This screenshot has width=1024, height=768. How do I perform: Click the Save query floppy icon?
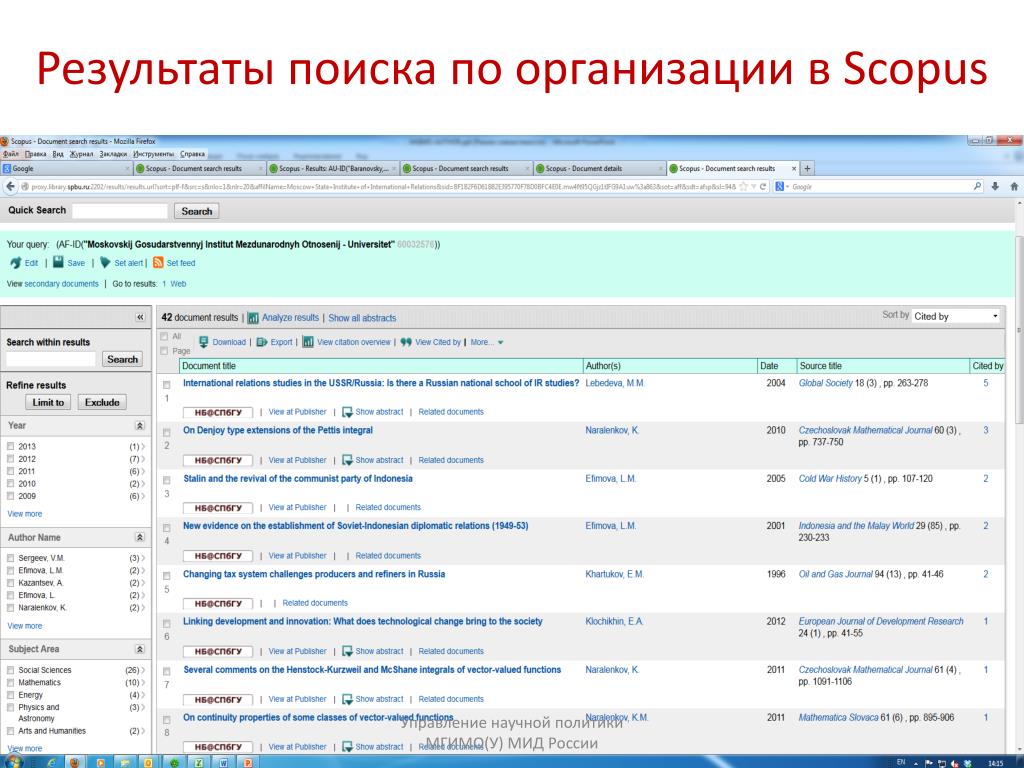click(x=58, y=263)
